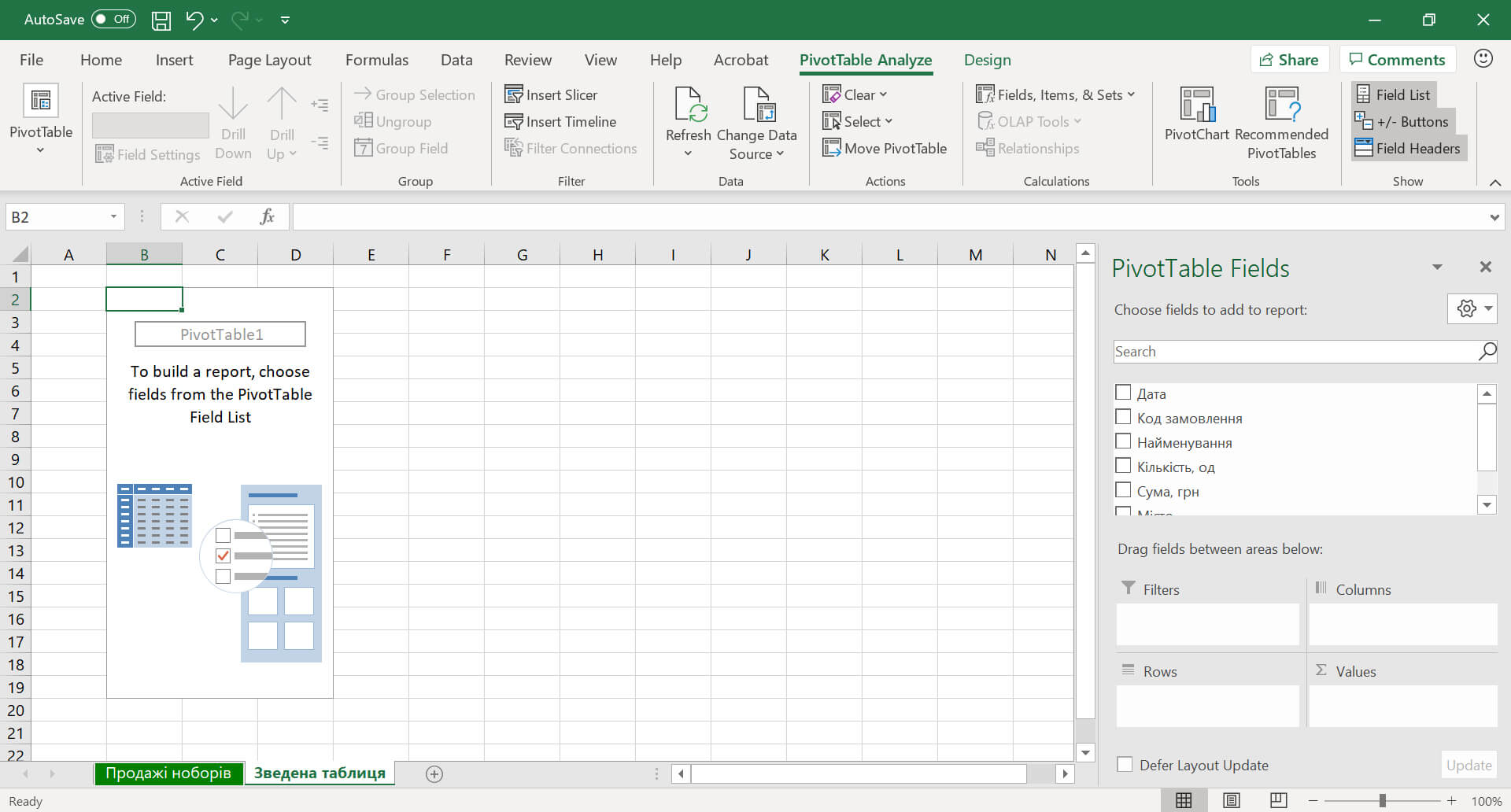Click the fields Search box
The width and height of the screenshot is (1511, 812).
pyautogui.click(x=1299, y=351)
